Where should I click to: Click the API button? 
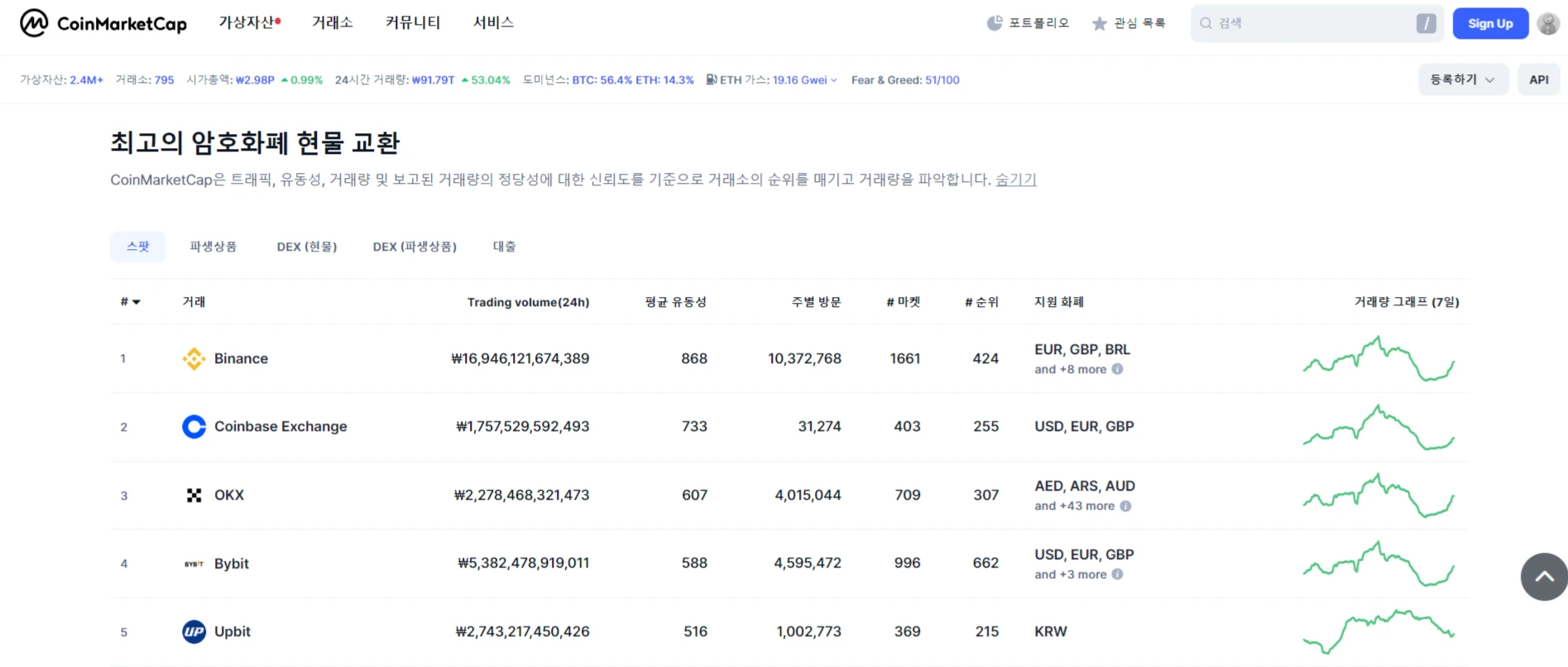tap(1538, 79)
